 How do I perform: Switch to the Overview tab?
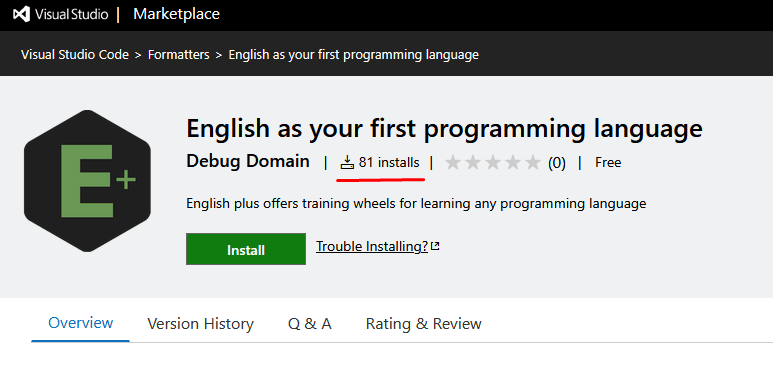click(80, 323)
